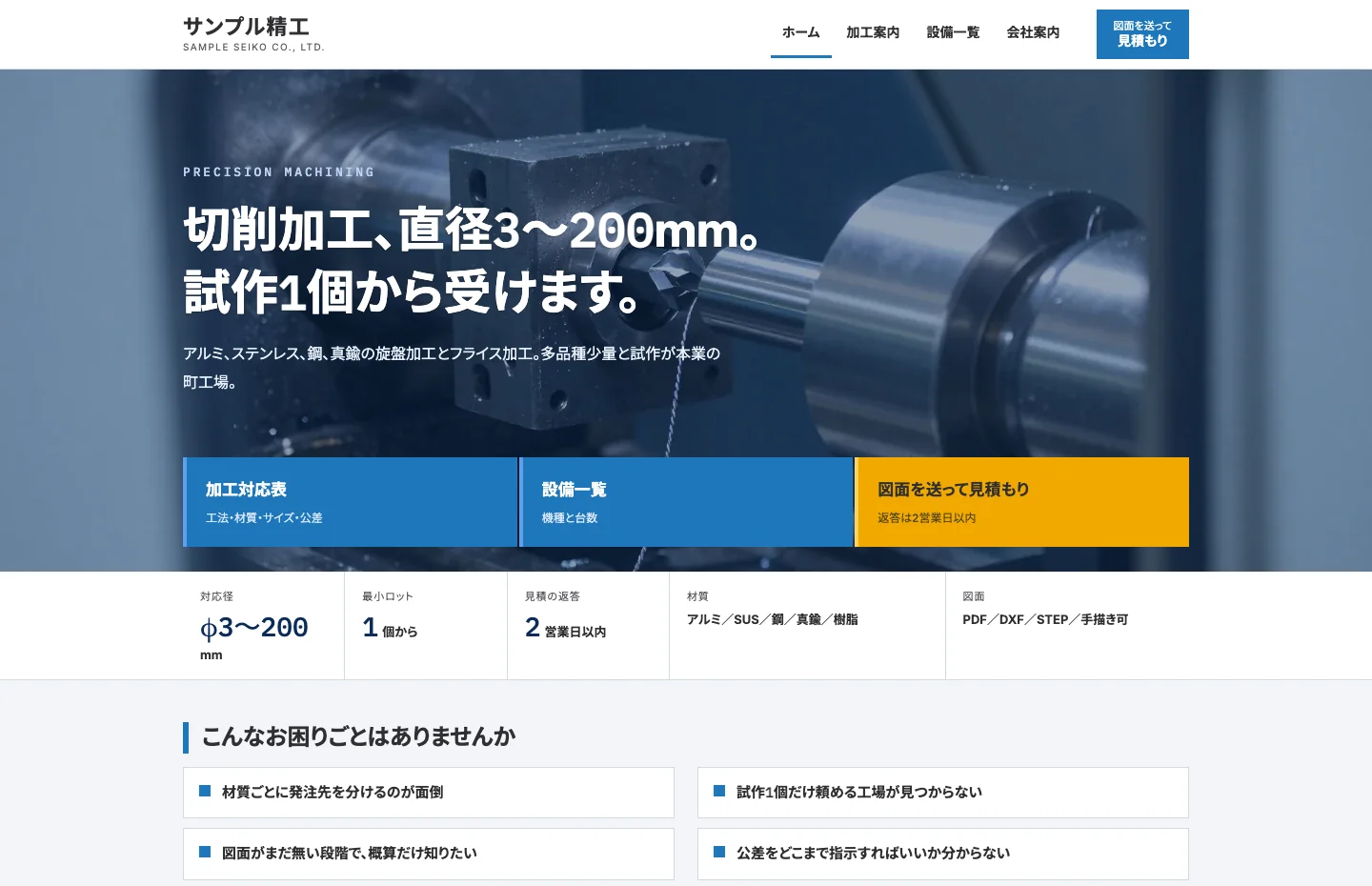This screenshot has height=886, width=1372.
Task: Click the 最小ロット label
Action: pyautogui.click(x=388, y=596)
